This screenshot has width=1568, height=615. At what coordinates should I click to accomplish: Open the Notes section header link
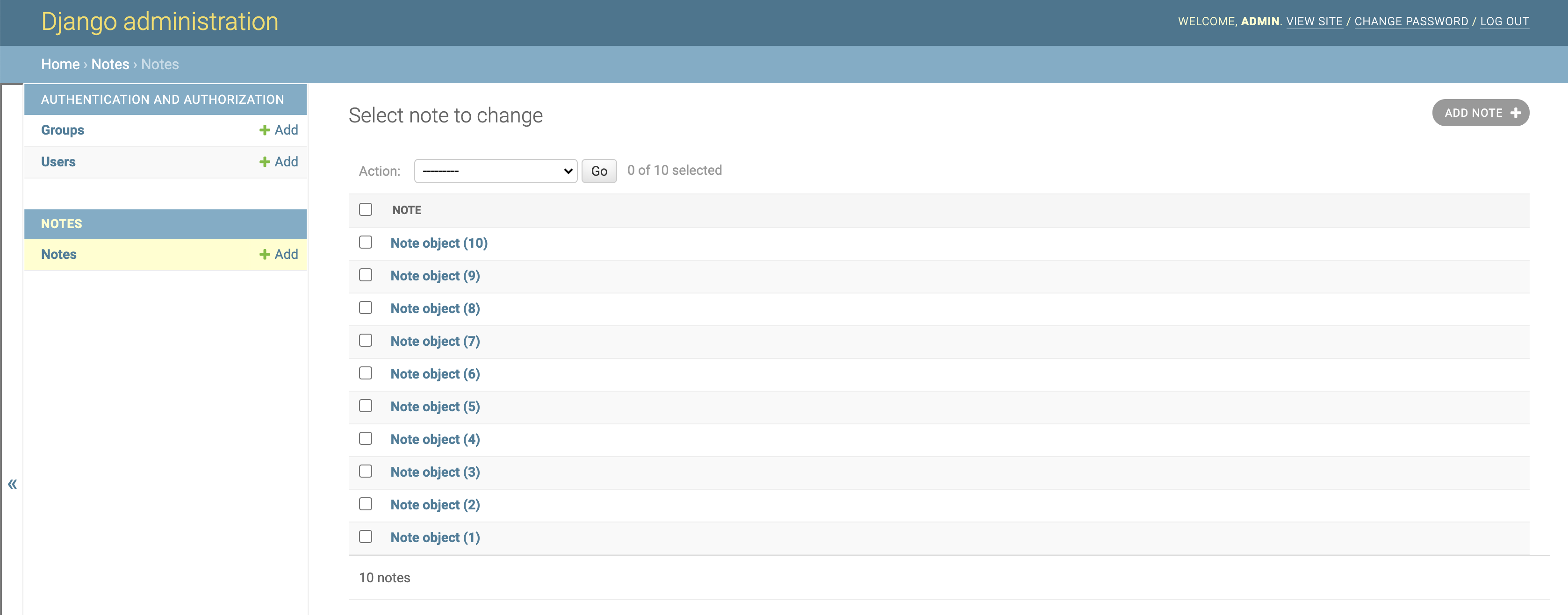[62, 224]
